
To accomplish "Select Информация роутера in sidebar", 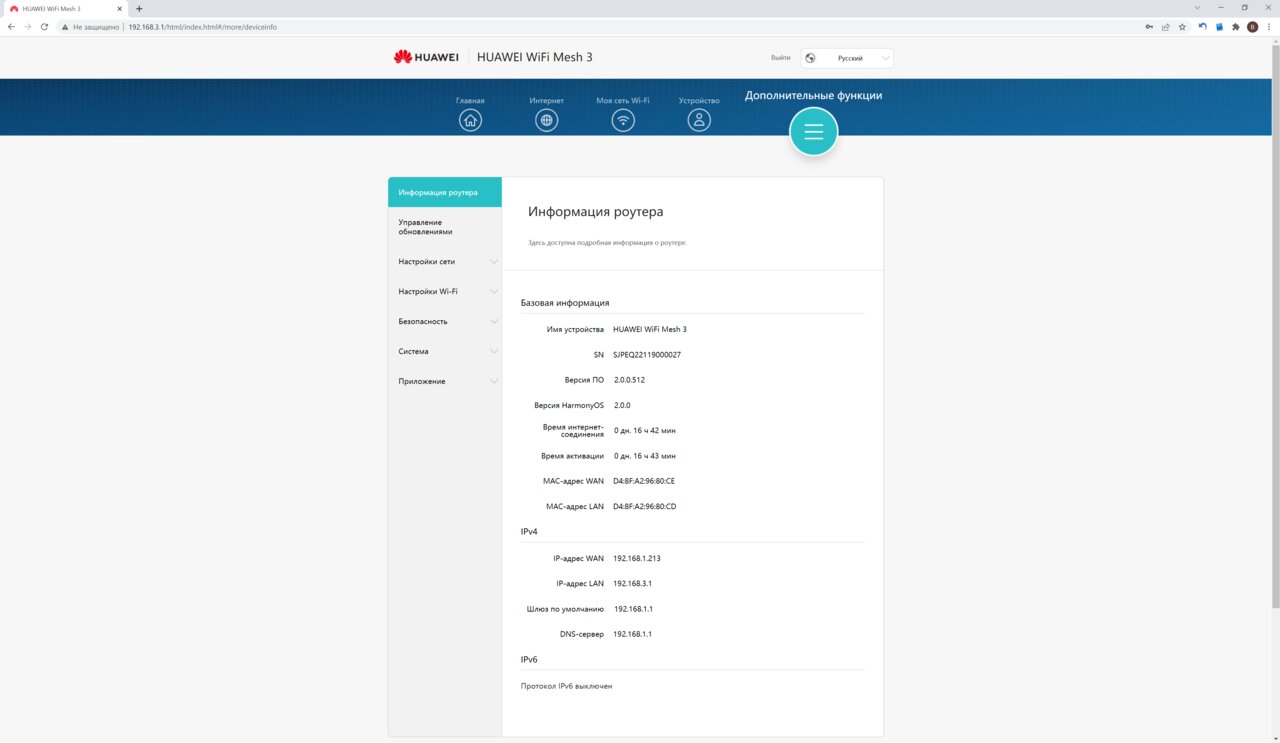I will coord(445,192).
